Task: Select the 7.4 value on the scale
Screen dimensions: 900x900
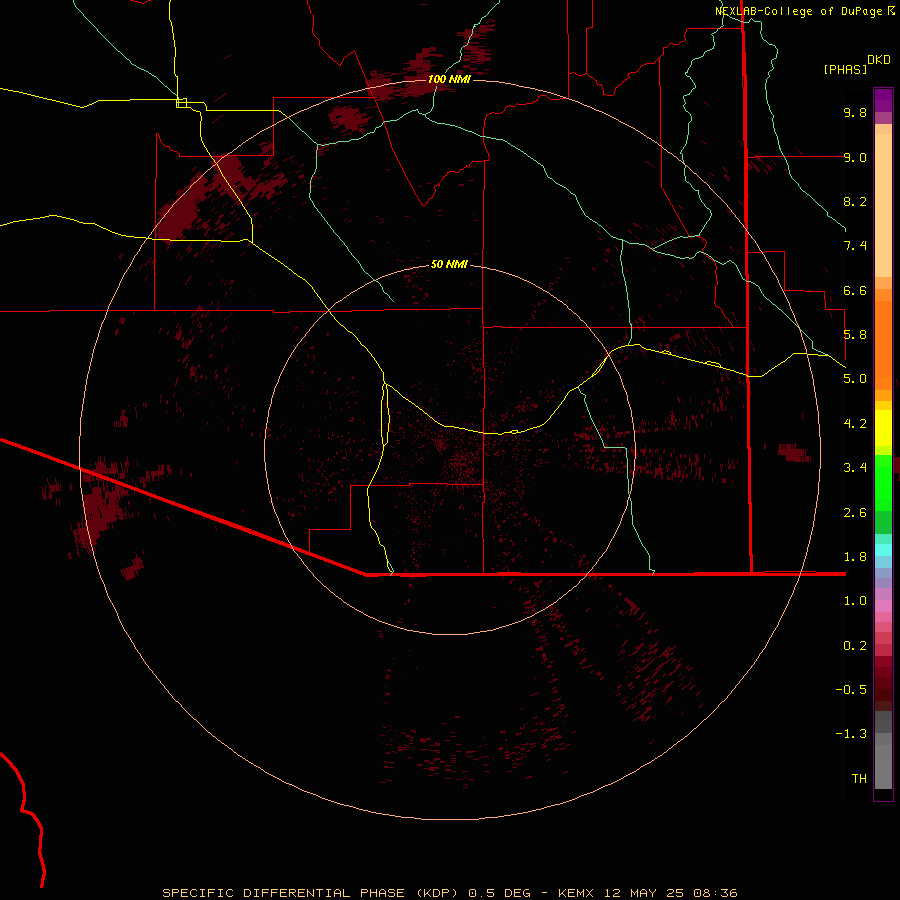Action: pyautogui.click(x=855, y=246)
